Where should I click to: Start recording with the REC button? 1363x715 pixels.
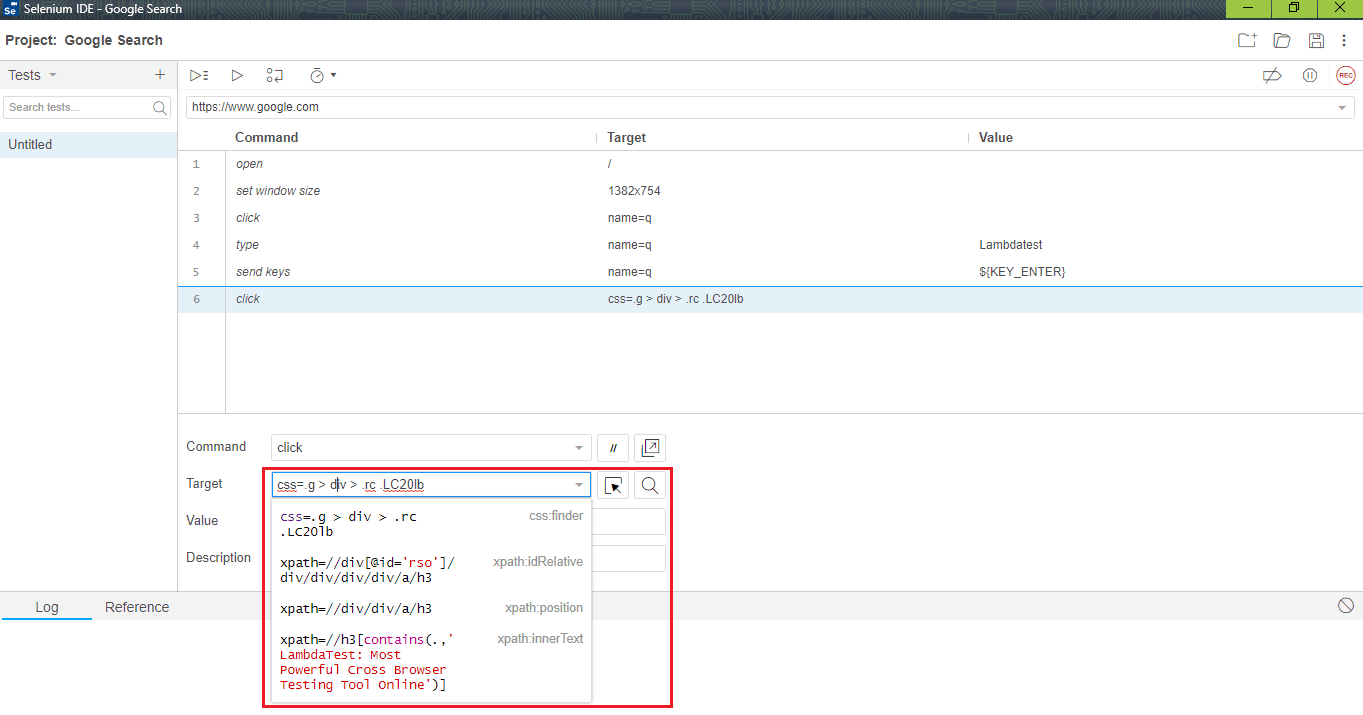click(1345, 75)
